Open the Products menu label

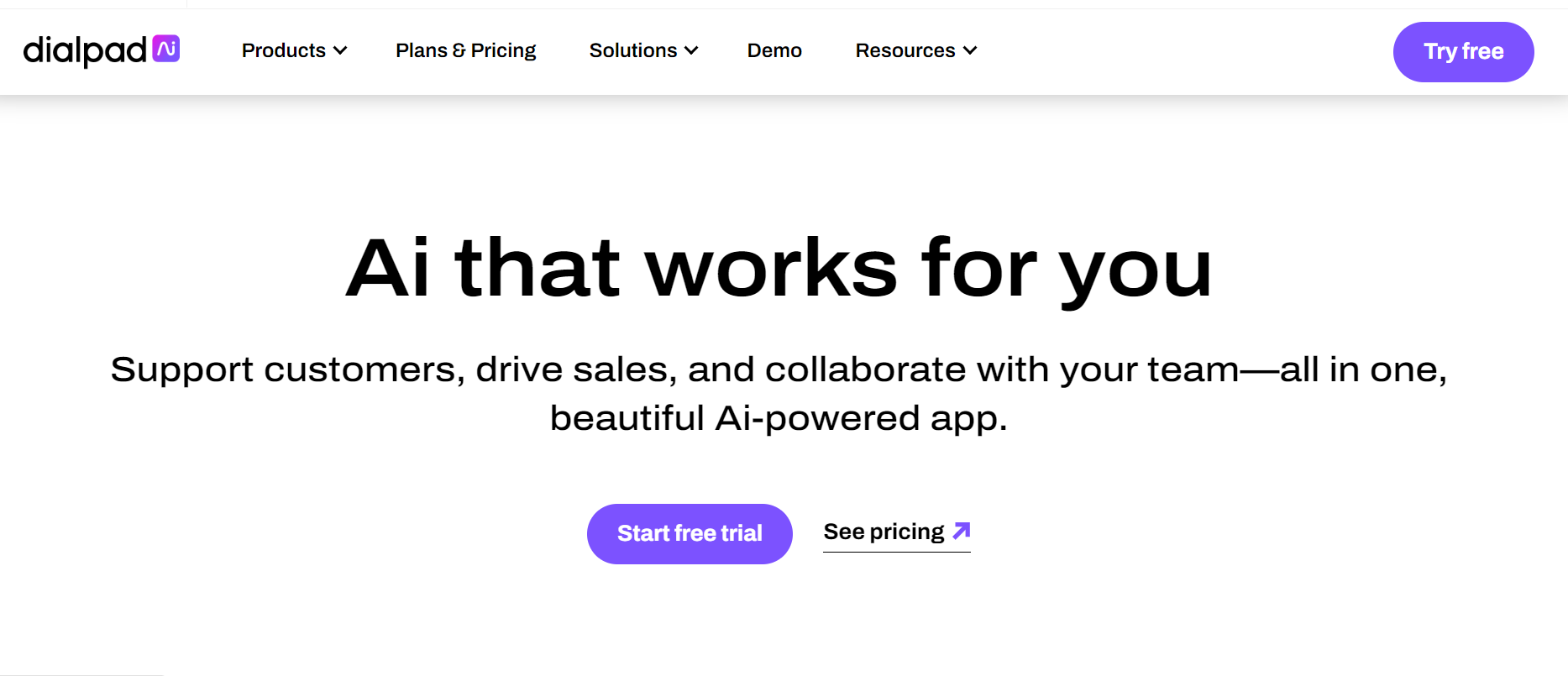click(283, 50)
